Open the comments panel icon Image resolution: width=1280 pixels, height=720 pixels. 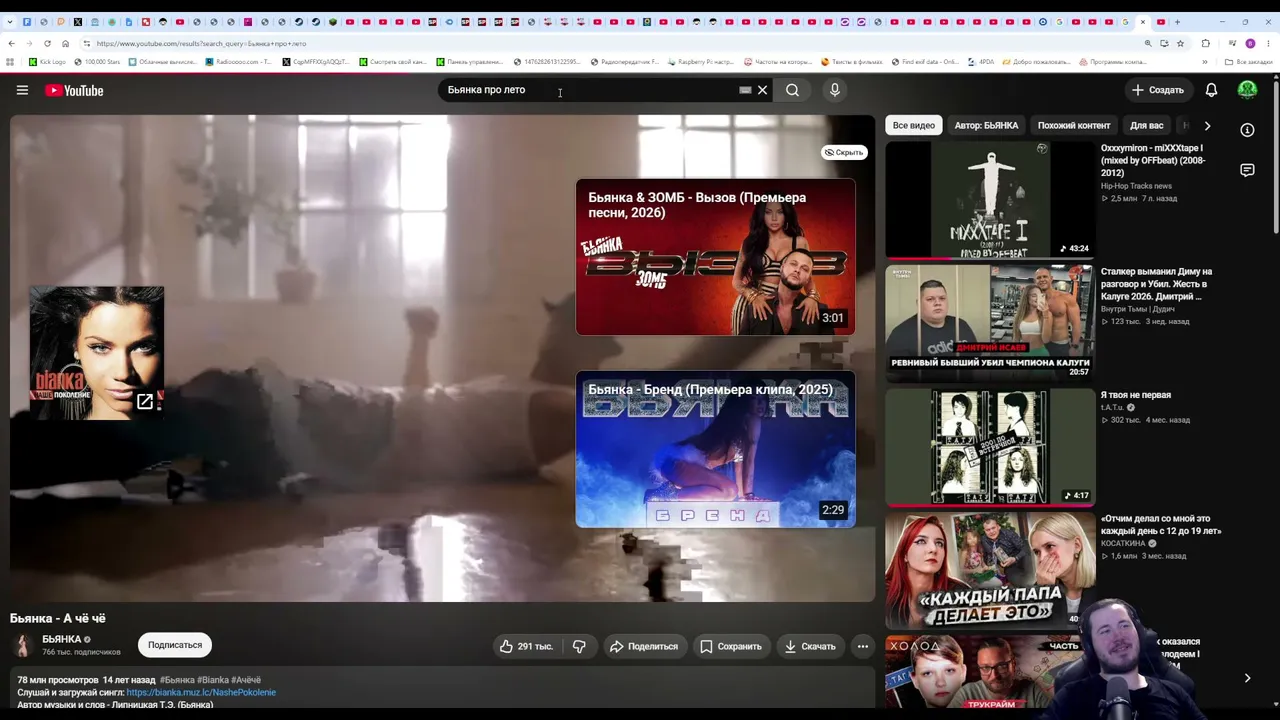(x=1247, y=170)
